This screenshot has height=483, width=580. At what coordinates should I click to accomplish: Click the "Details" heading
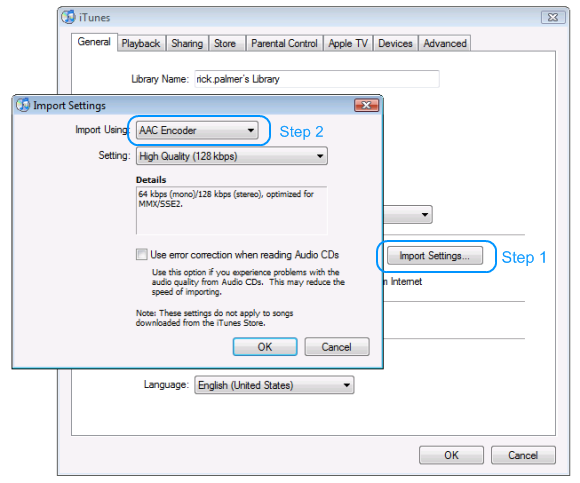pyautogui.click(x=151, y=180)
